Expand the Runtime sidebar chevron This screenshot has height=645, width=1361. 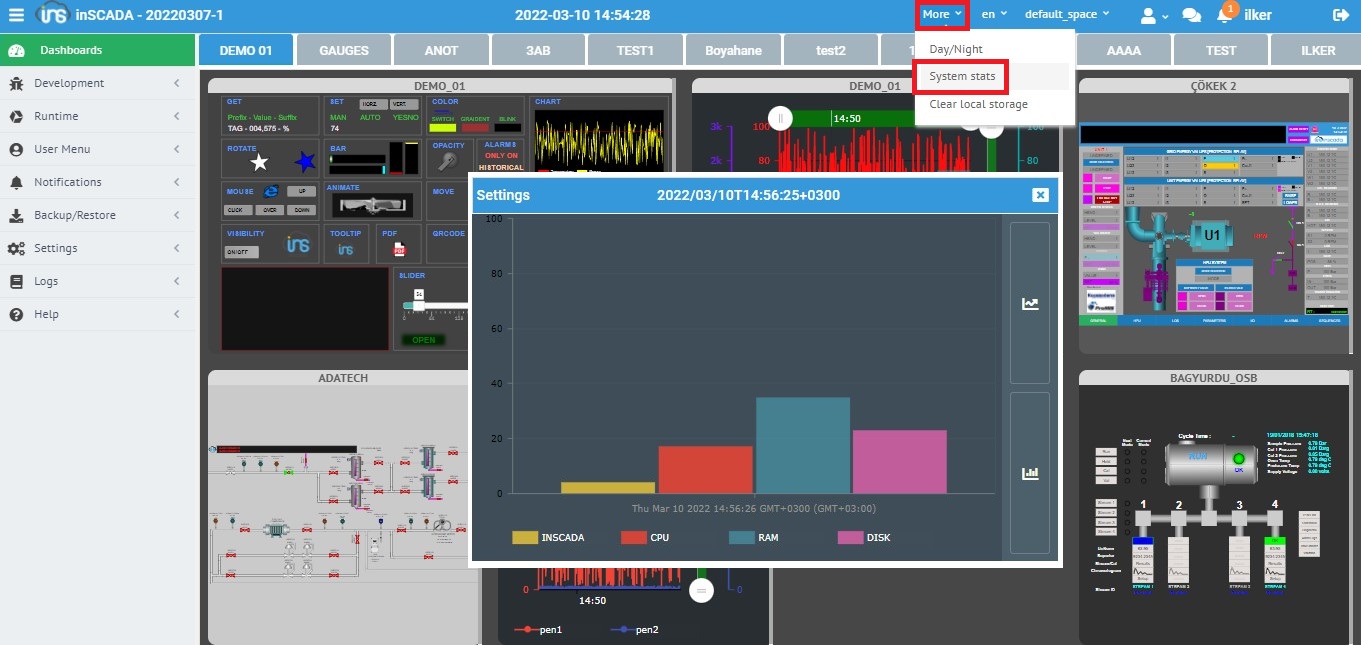[x=177, y=116]
